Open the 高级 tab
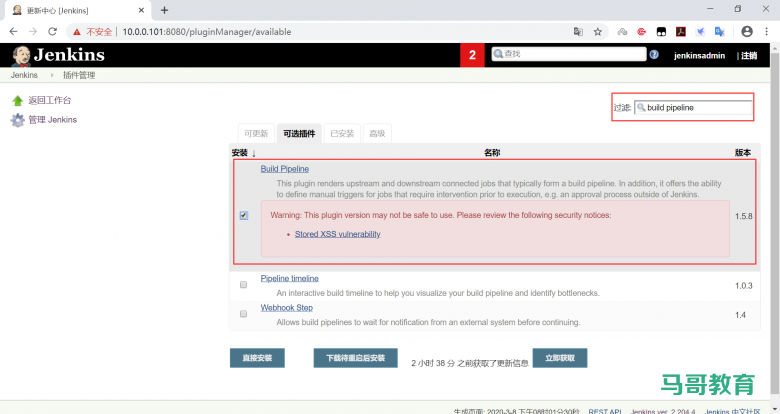This screenshot has width=780, height=414. point(377,133)
